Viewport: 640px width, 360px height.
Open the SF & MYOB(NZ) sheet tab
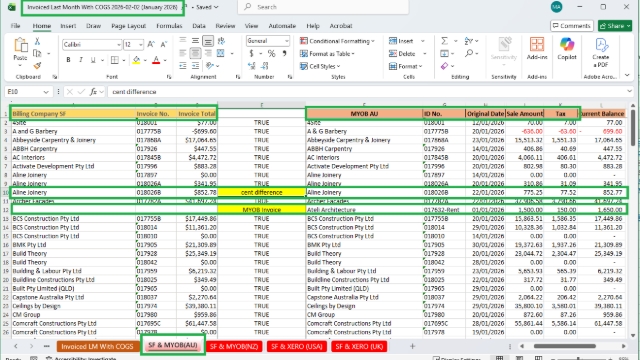(234, 347)
